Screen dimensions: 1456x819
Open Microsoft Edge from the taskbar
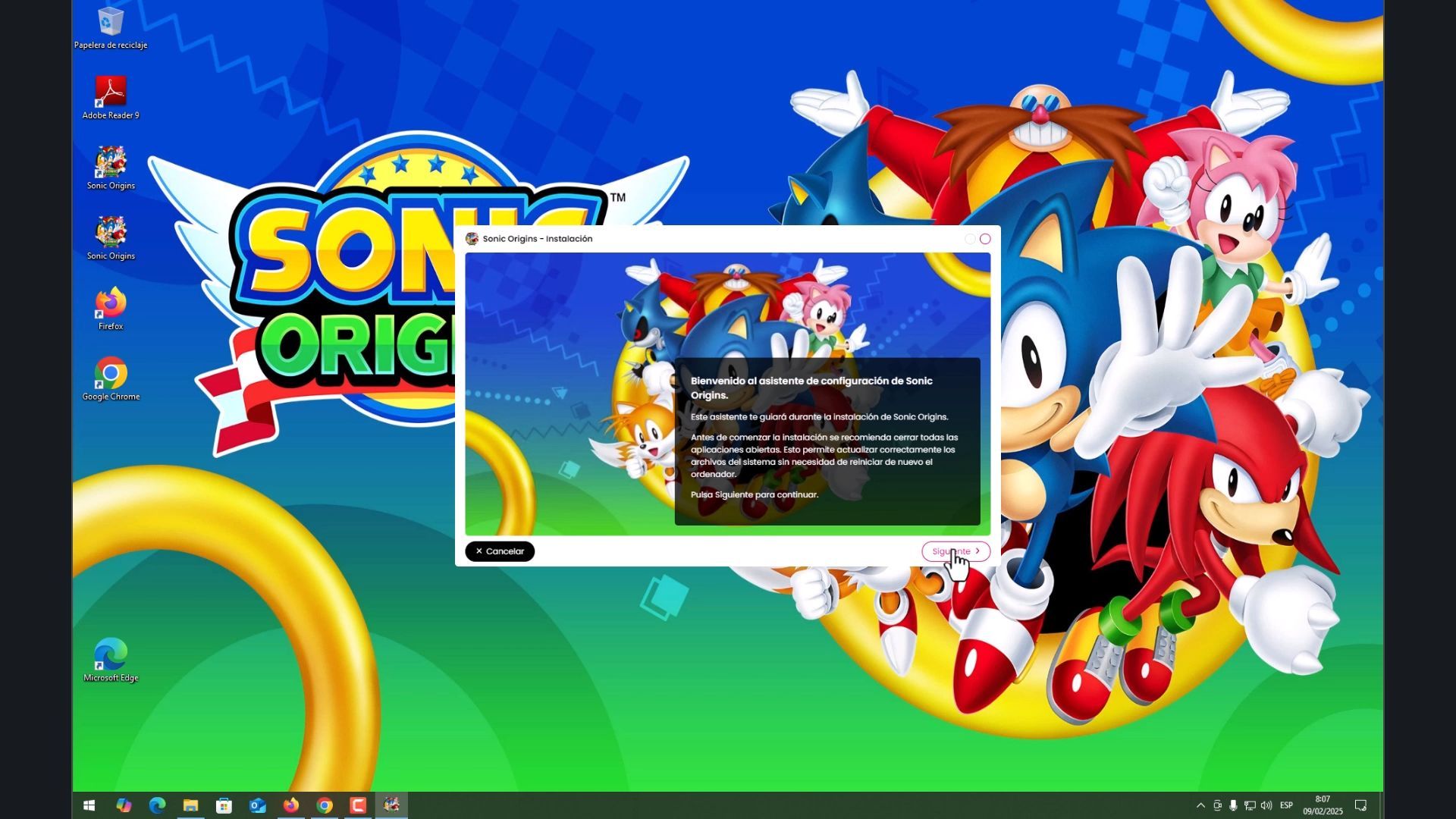tap(157, 805)
